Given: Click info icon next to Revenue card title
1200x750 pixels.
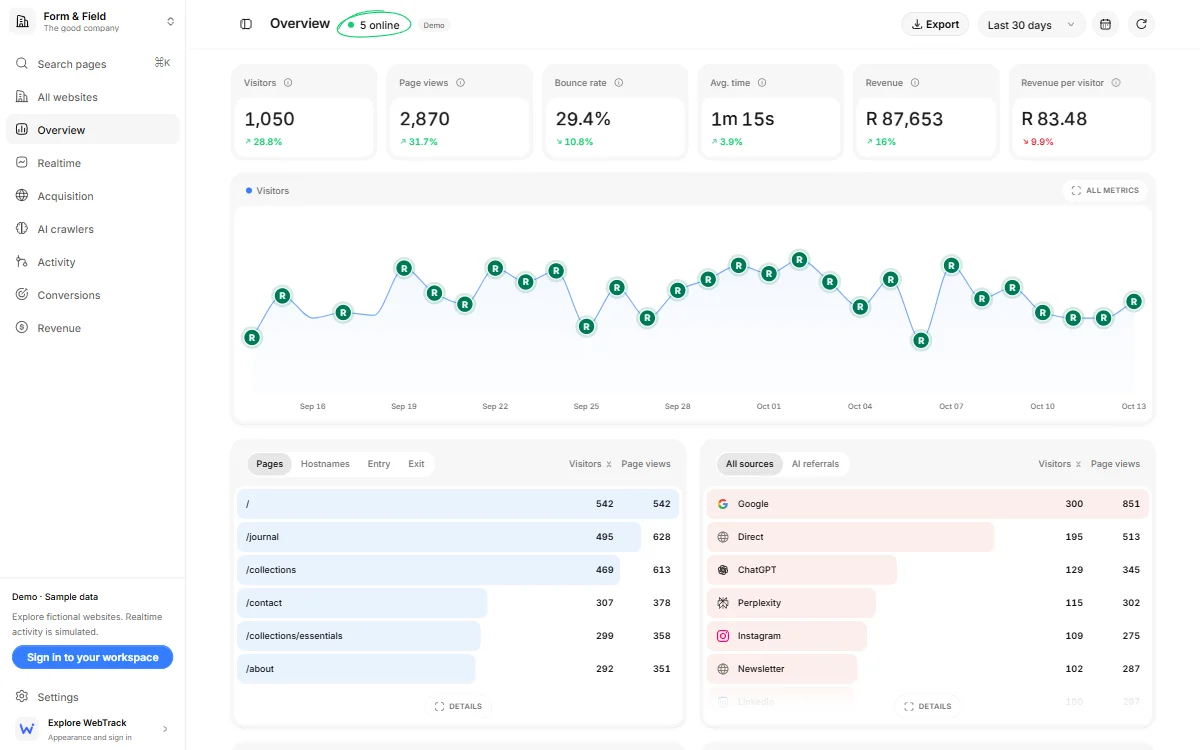Looking at the screenshot, I should coord(915,83).
